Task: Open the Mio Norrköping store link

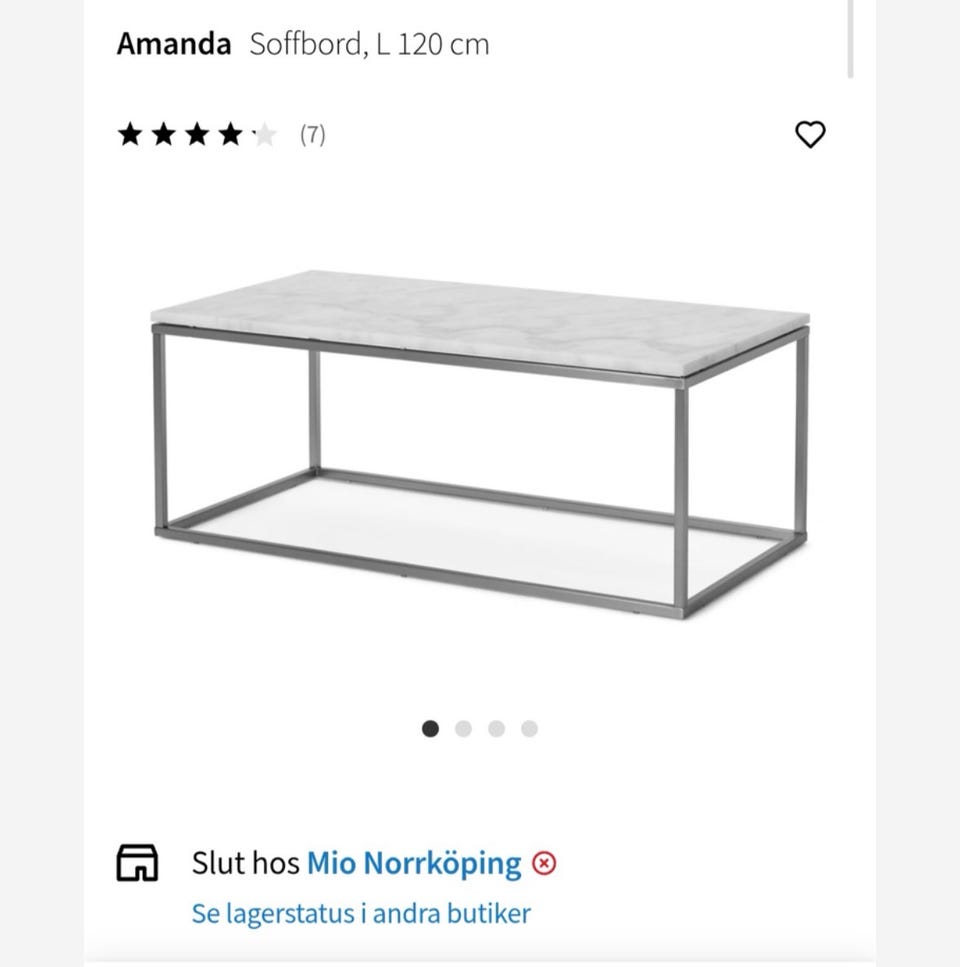Action: [414, 863]
